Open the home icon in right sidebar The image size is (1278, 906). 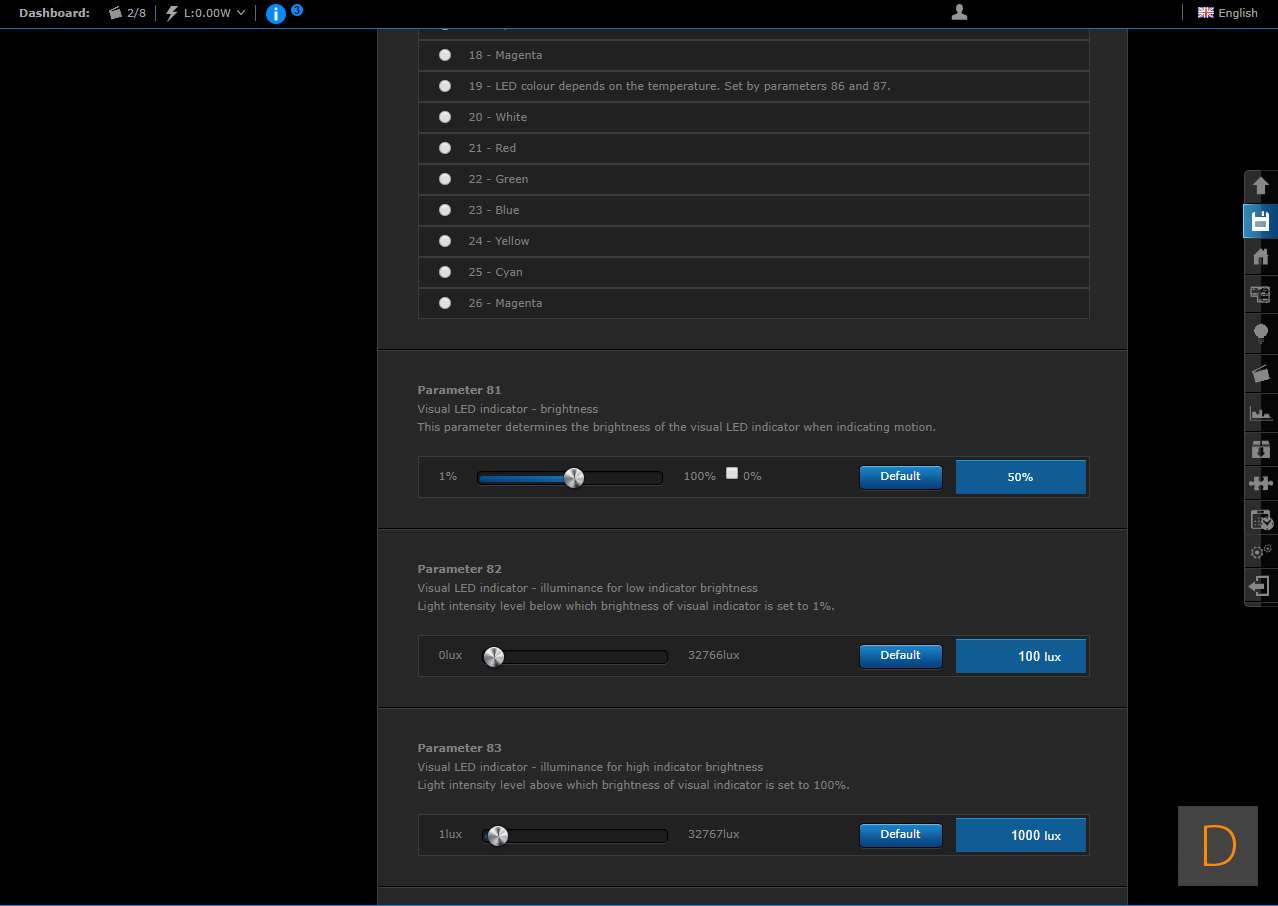point(1260,257)
